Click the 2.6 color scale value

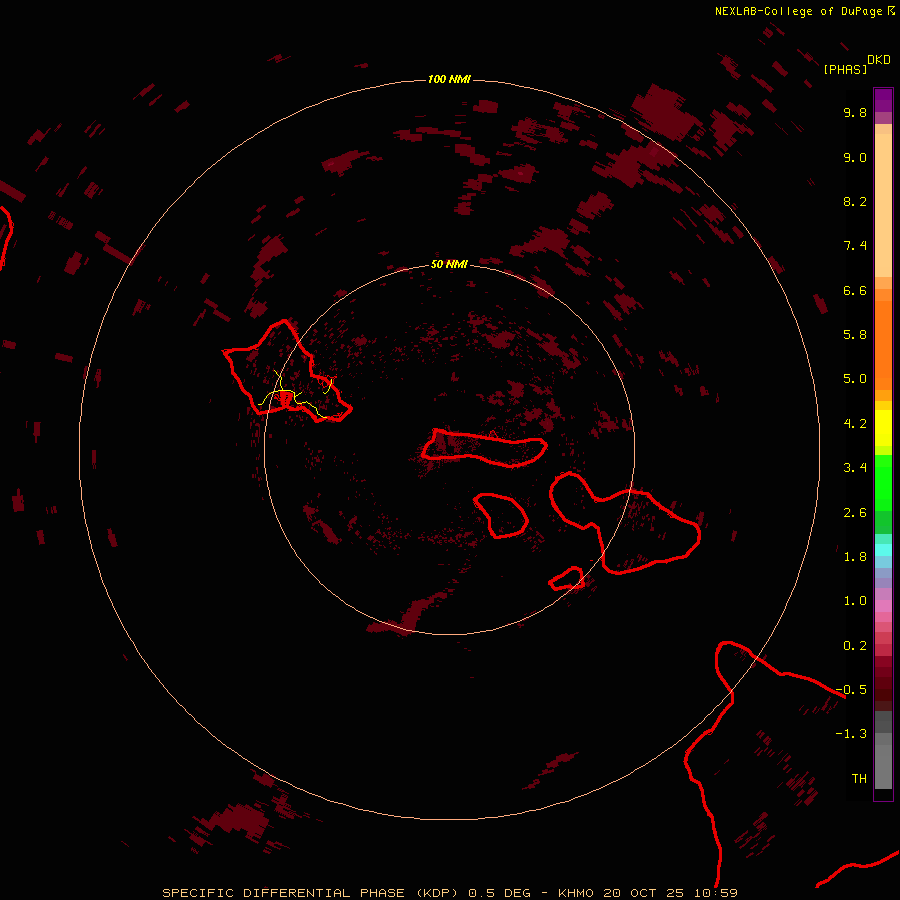click(855, 513)
